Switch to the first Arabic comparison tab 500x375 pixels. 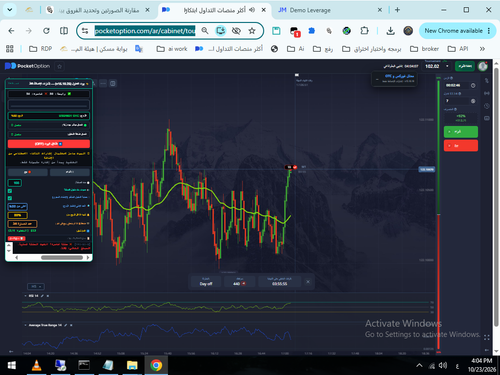[97, 10]
